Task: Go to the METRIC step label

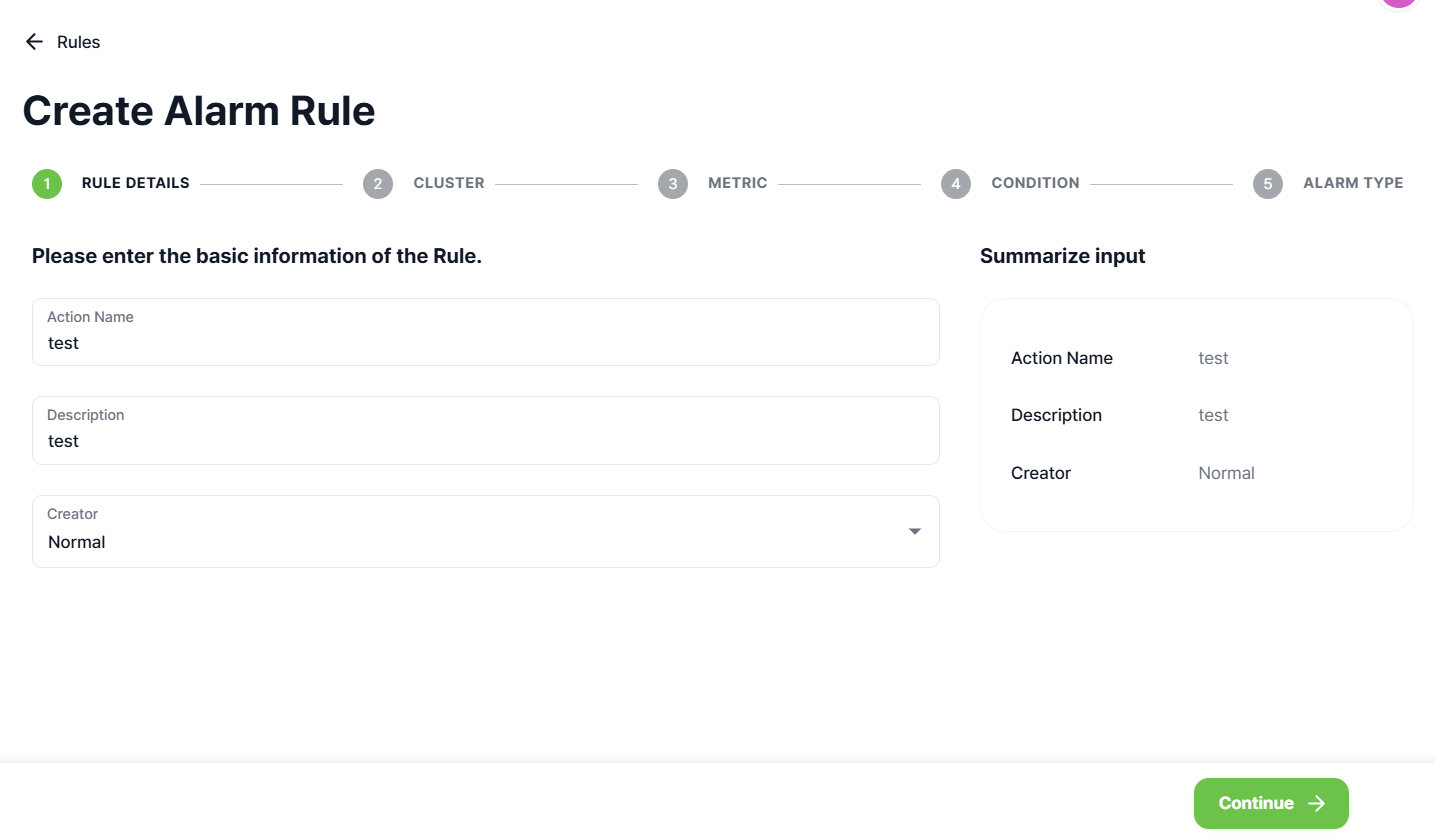Action: [738, 183]
